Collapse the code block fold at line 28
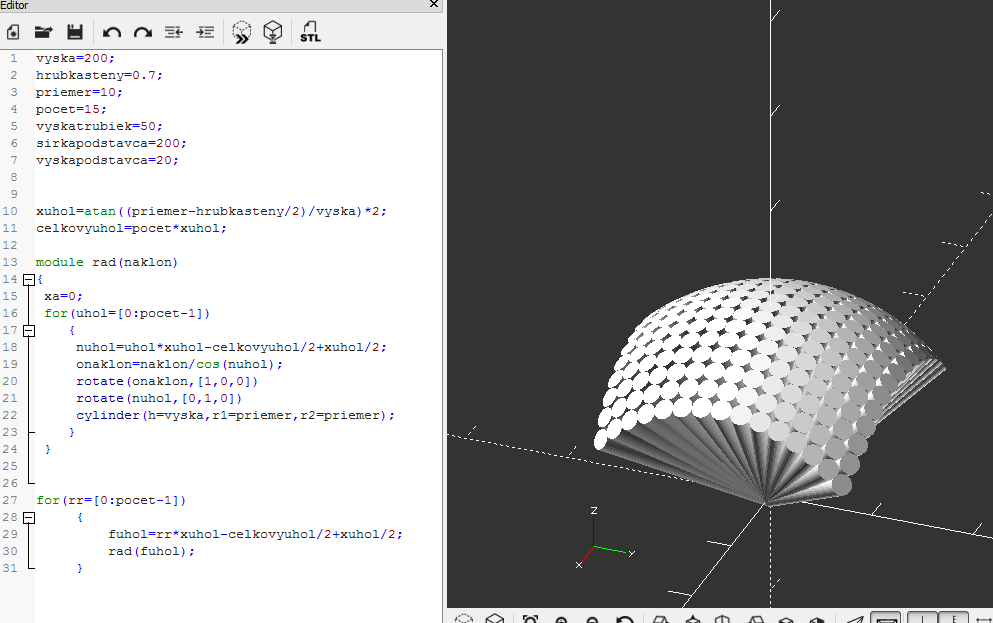 tap(28, 517)
